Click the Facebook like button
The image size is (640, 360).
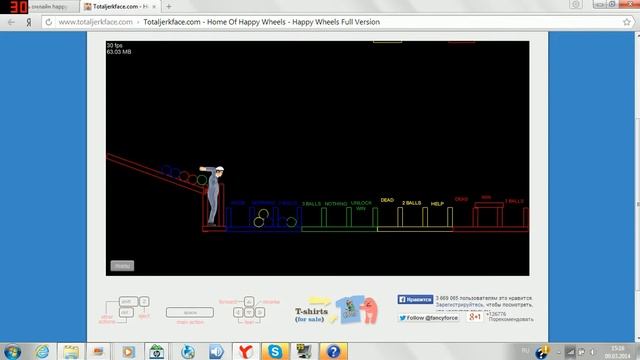click(x=415, y=299)
